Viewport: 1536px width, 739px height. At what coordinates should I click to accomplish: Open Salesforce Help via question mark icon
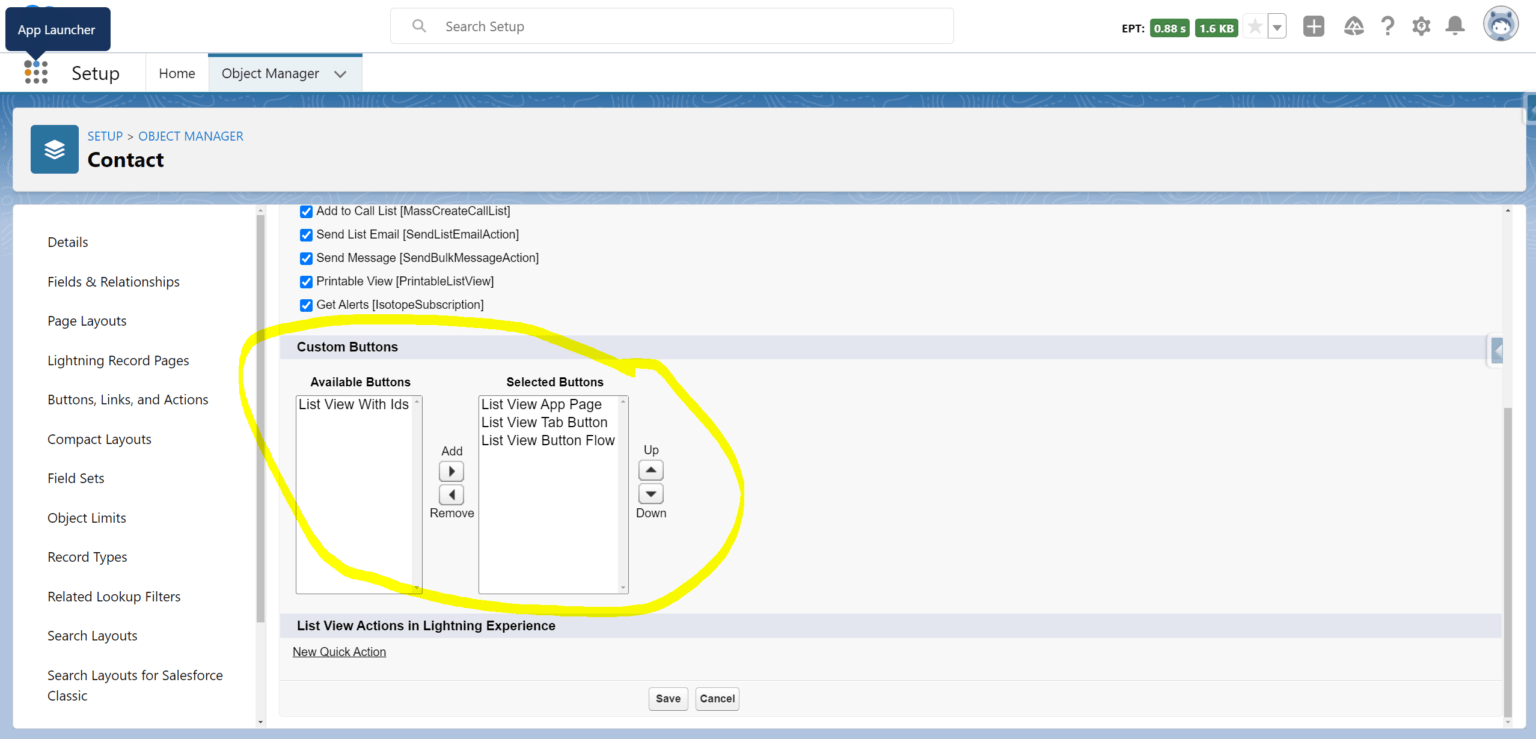coord(1388,26)
